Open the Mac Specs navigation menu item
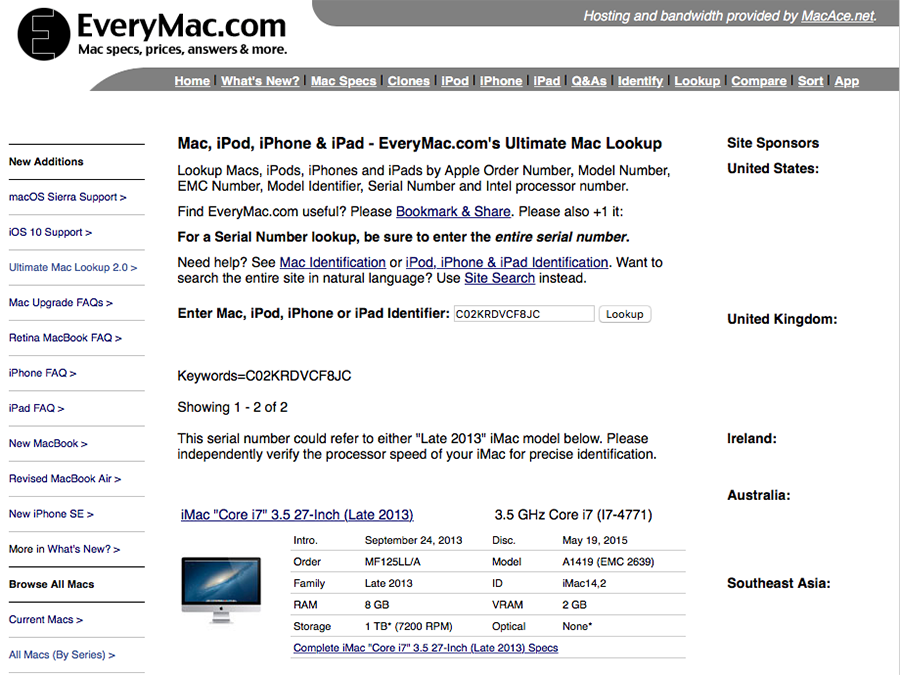The height and width of the screenshot is (675, 900). pyautogui.click(x=343, y=81)
